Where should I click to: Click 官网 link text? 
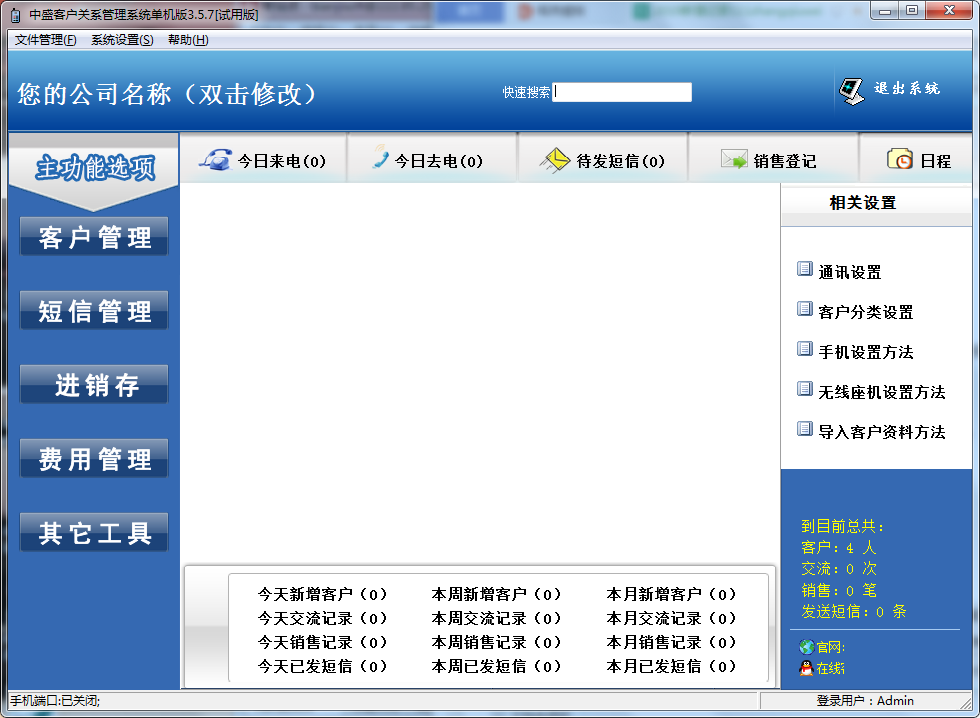tap(831, 647)
